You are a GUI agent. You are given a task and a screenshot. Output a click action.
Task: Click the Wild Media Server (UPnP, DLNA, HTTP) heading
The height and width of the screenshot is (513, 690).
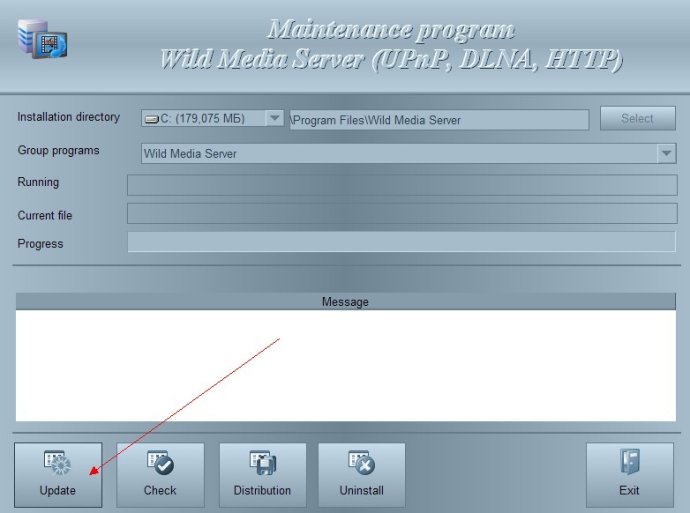pyautogui.click(x=391, y=59)
